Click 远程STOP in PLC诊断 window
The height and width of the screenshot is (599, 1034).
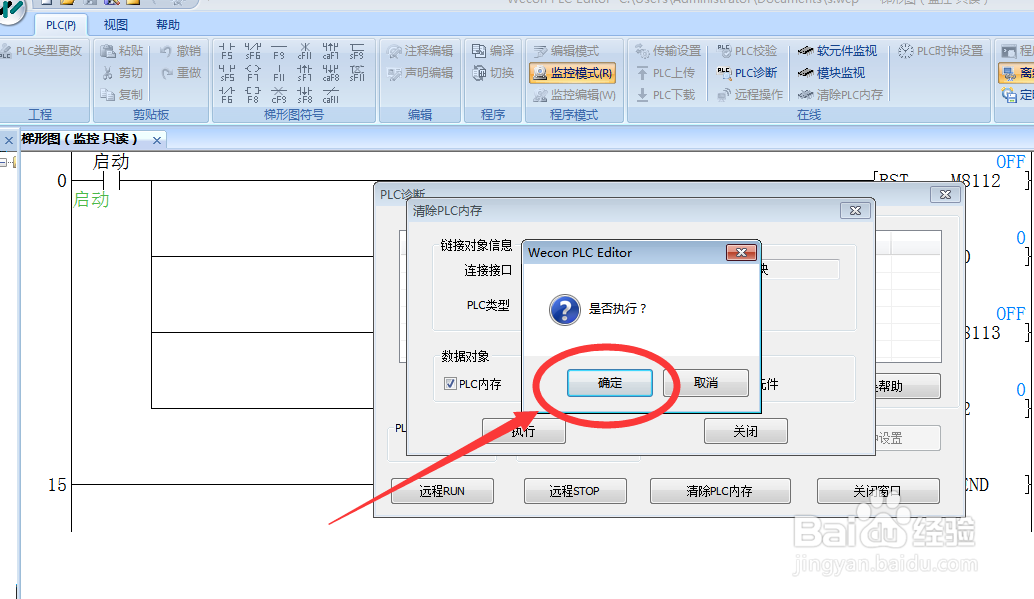(x=575, y=491)
